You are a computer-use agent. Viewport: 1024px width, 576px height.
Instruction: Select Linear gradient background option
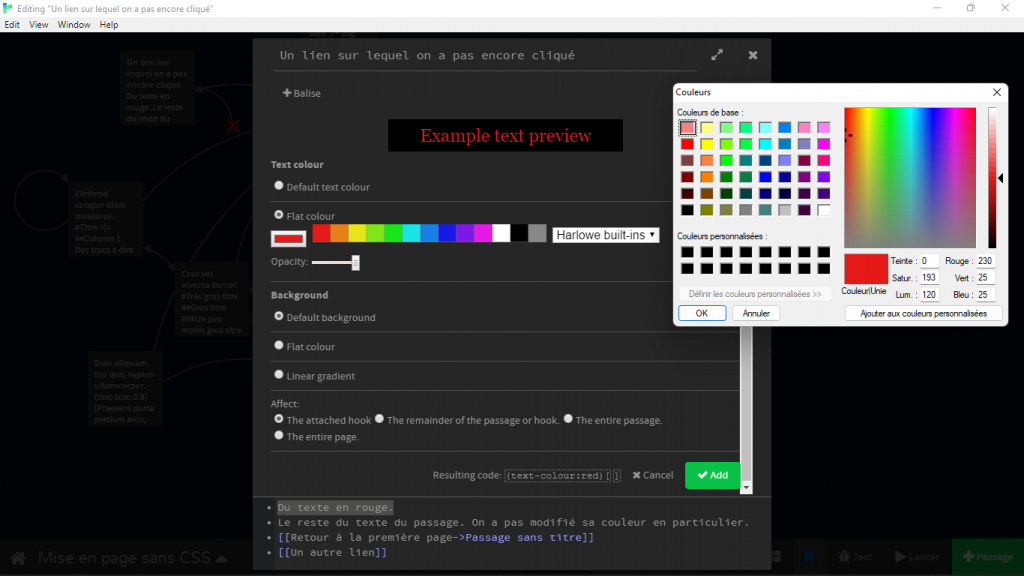[279, 374]
